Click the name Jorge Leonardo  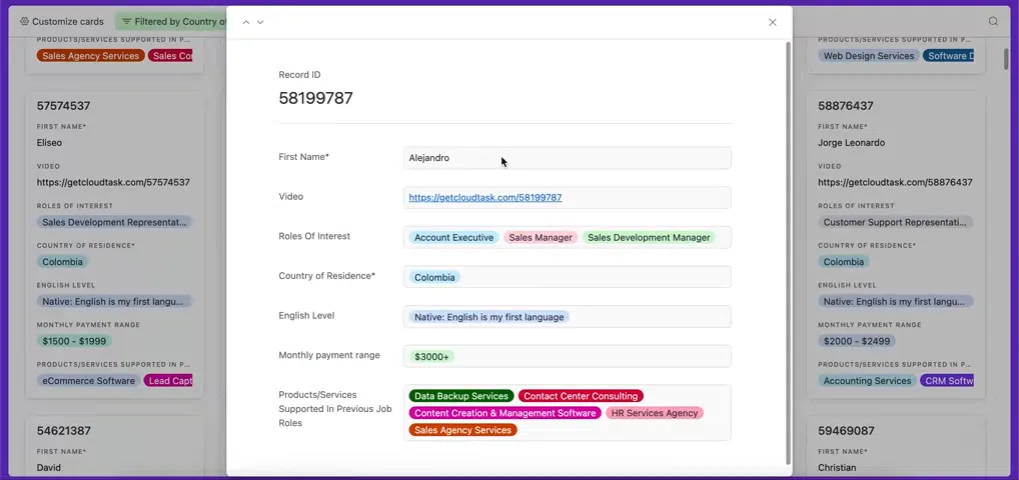pos(851,142)
